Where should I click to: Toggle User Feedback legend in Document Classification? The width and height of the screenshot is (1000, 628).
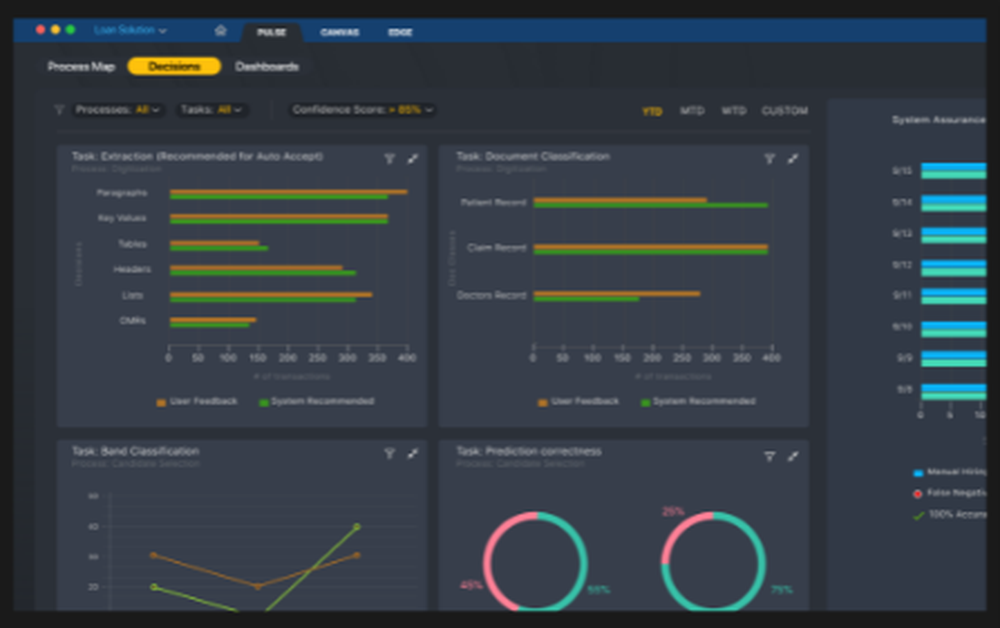pyautogui.click(x=578, y=402)
